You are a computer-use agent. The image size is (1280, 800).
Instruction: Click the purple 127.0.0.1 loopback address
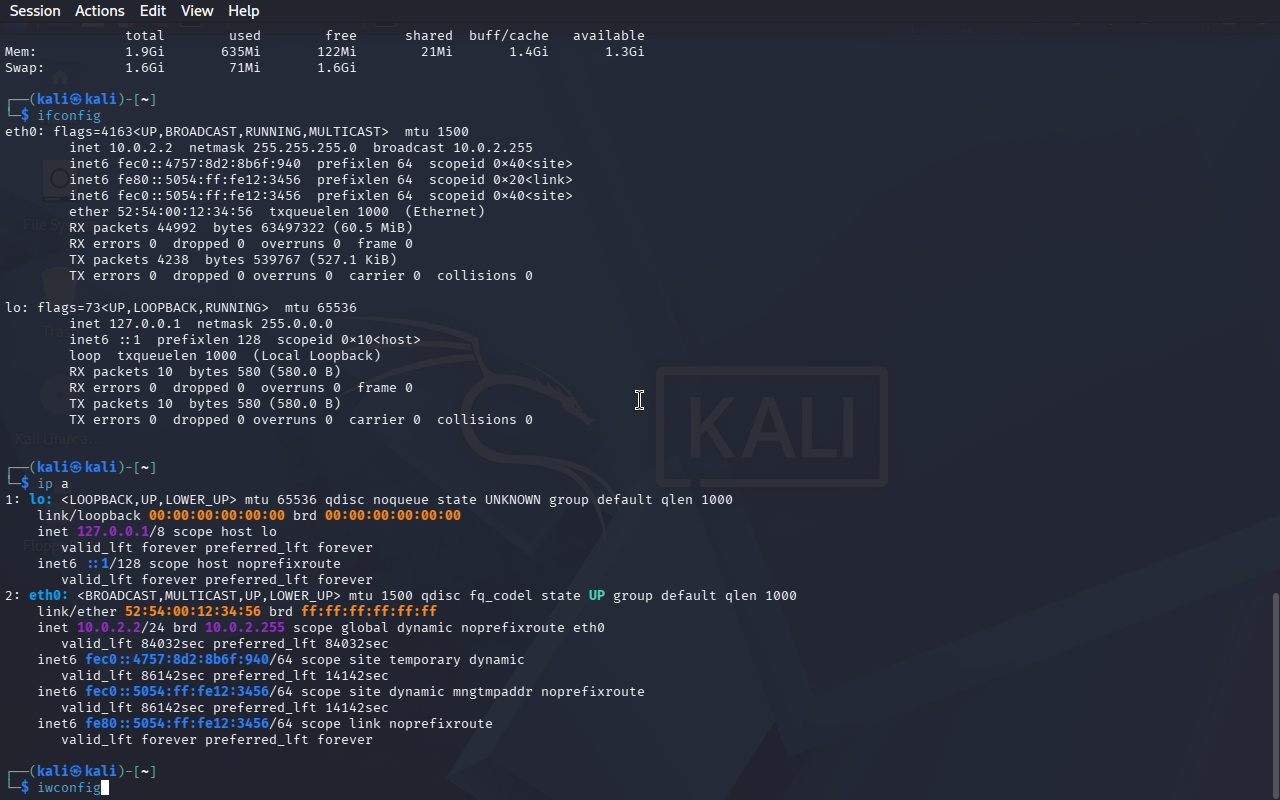(x=113, y=532)
